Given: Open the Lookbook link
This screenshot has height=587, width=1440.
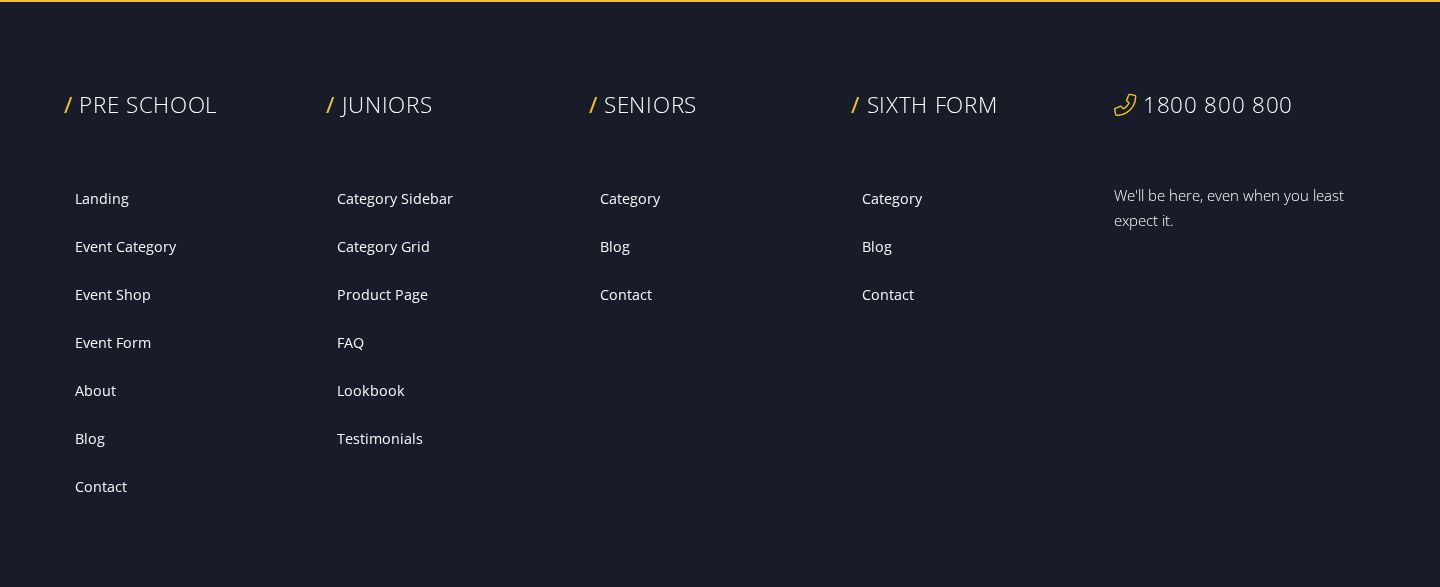Looking at the screenshot, I should tap(370, 391).
